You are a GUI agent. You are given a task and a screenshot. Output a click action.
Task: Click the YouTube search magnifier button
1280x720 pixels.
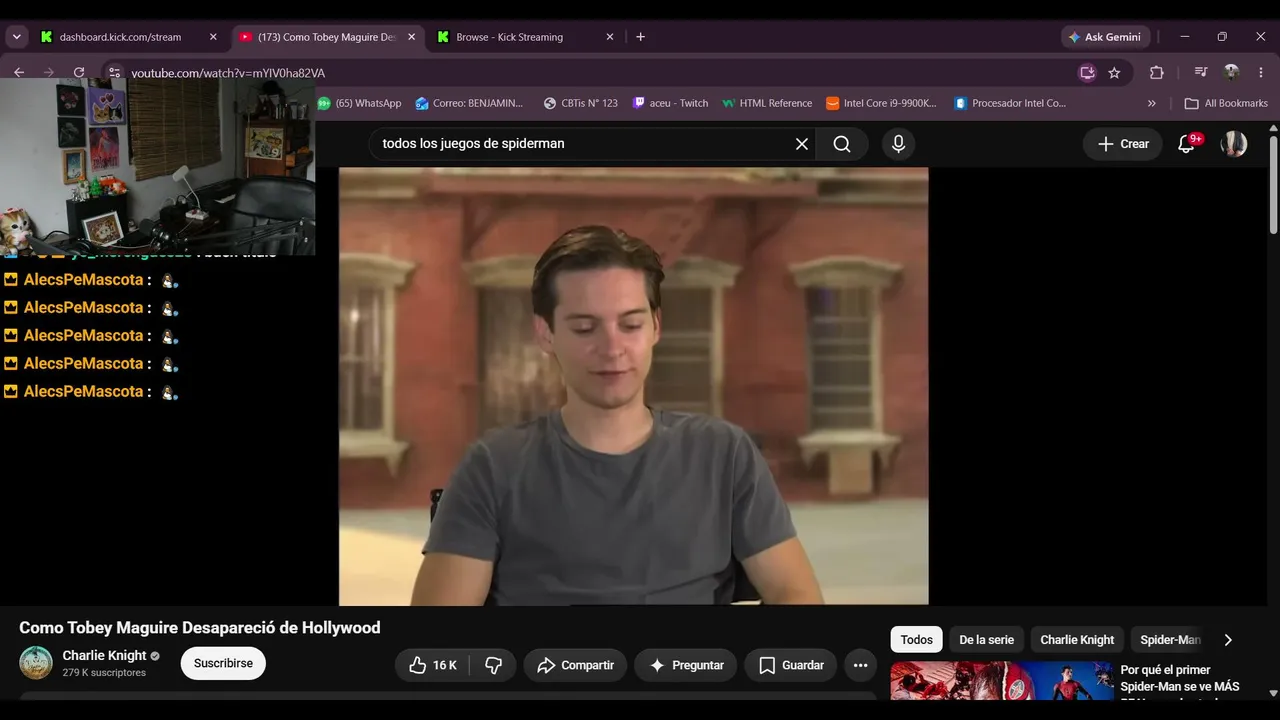[x=842, y=144]
